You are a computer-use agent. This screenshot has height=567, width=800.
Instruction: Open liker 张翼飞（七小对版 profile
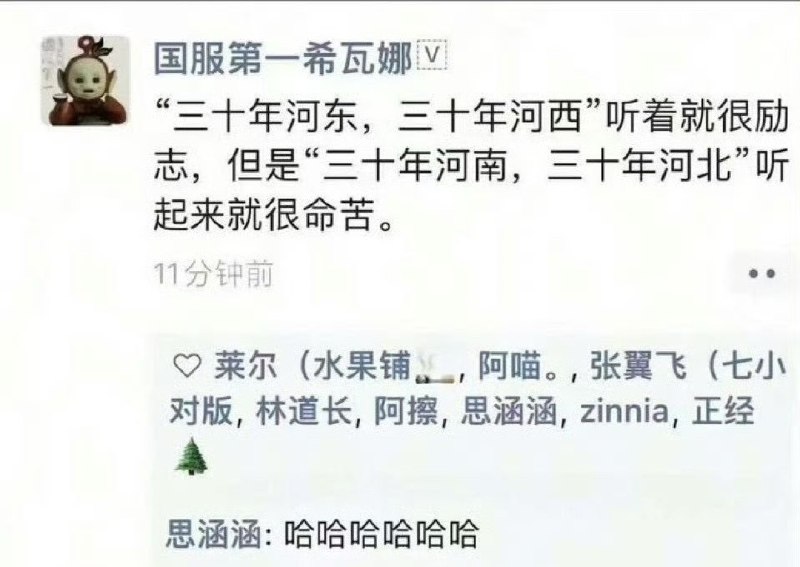(x=688, y=366)
